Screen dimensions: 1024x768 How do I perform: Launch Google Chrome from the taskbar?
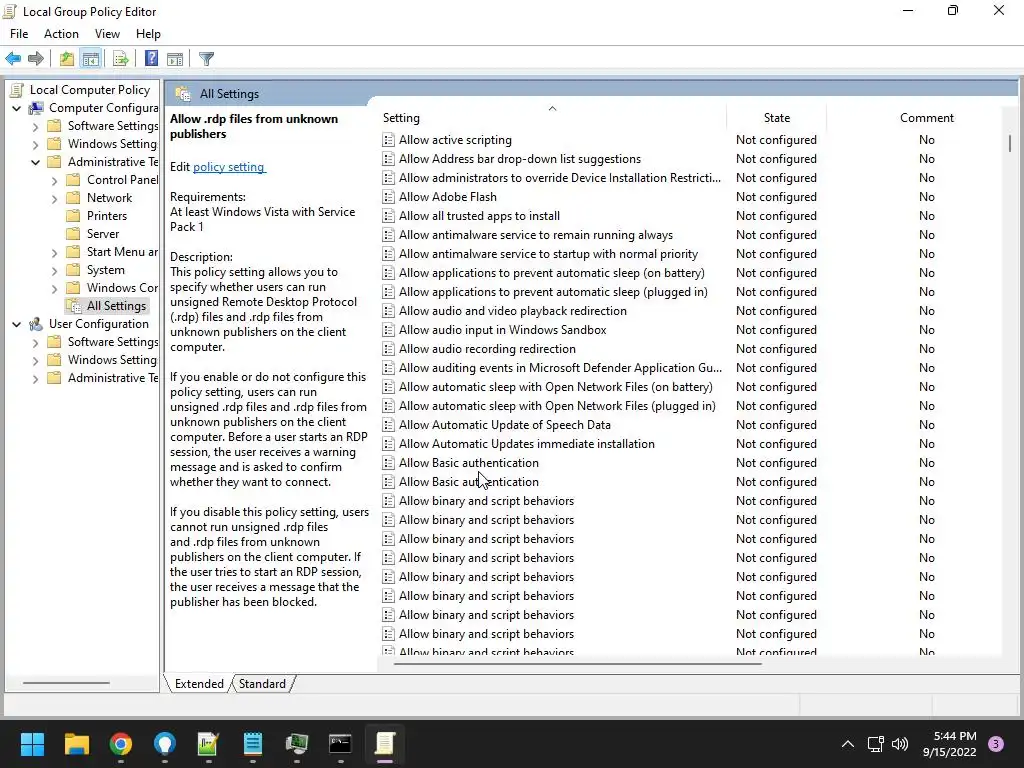click(121, 744)
